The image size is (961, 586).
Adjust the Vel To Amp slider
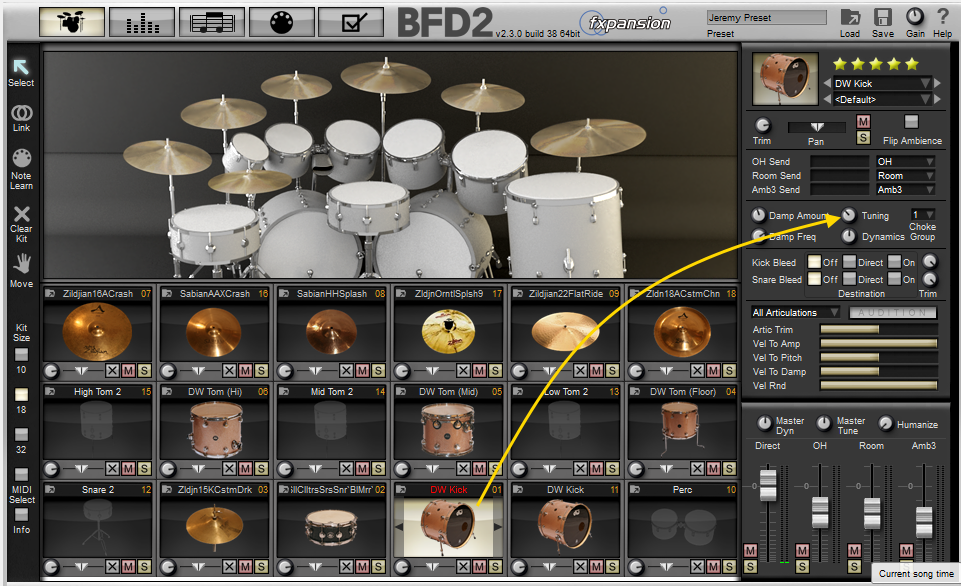(879, 344)
